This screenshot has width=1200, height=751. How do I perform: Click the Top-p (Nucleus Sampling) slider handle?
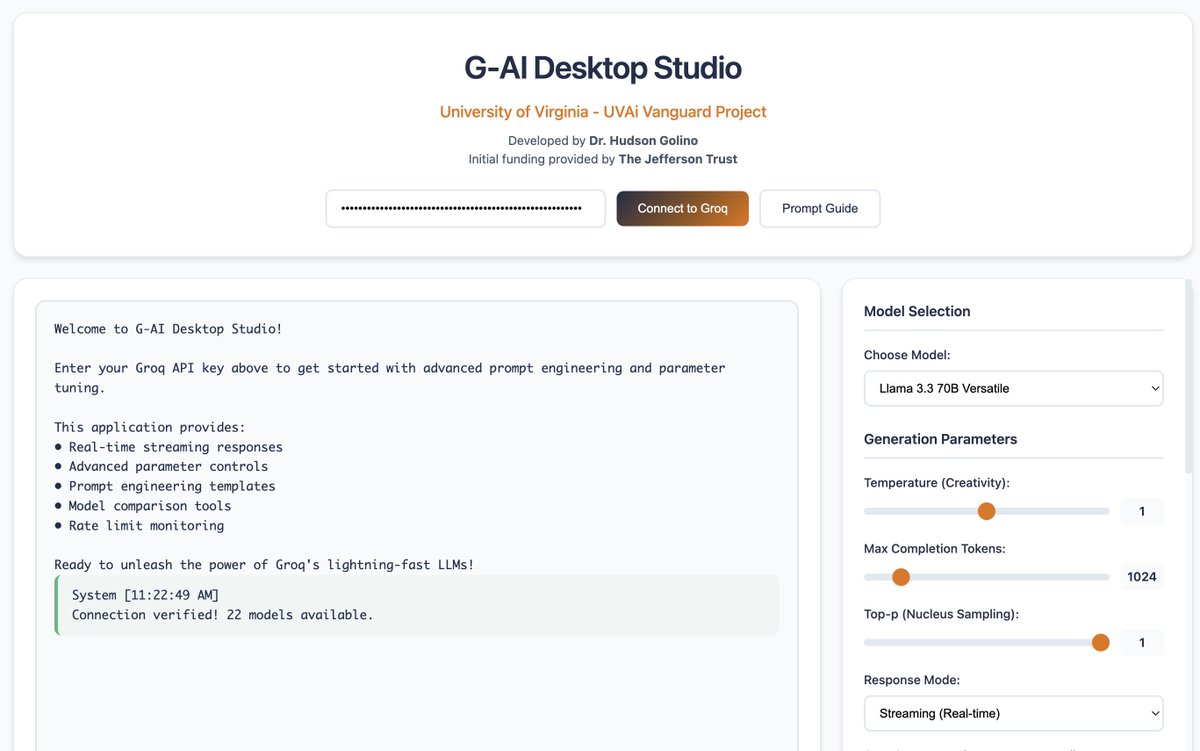pyautogui.click(x=1100, y=642)
